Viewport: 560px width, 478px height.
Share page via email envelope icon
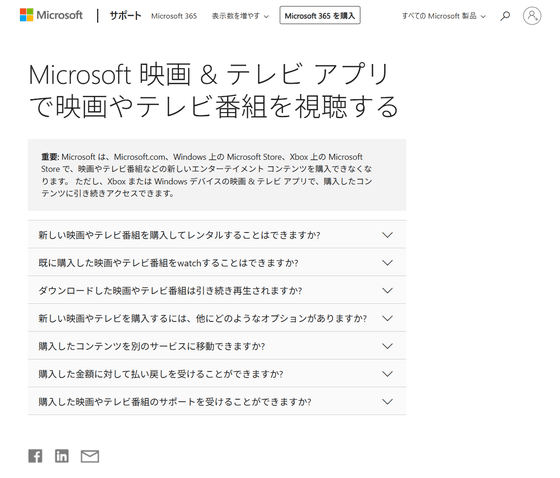pos(90,456)
